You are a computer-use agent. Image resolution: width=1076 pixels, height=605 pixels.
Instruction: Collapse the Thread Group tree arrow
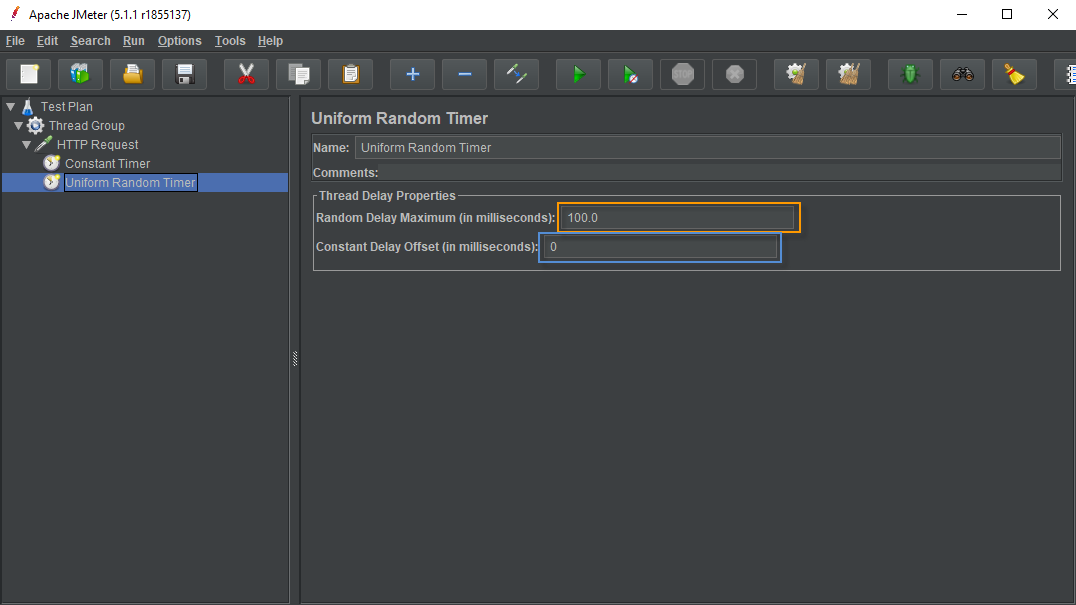[18, 126]
